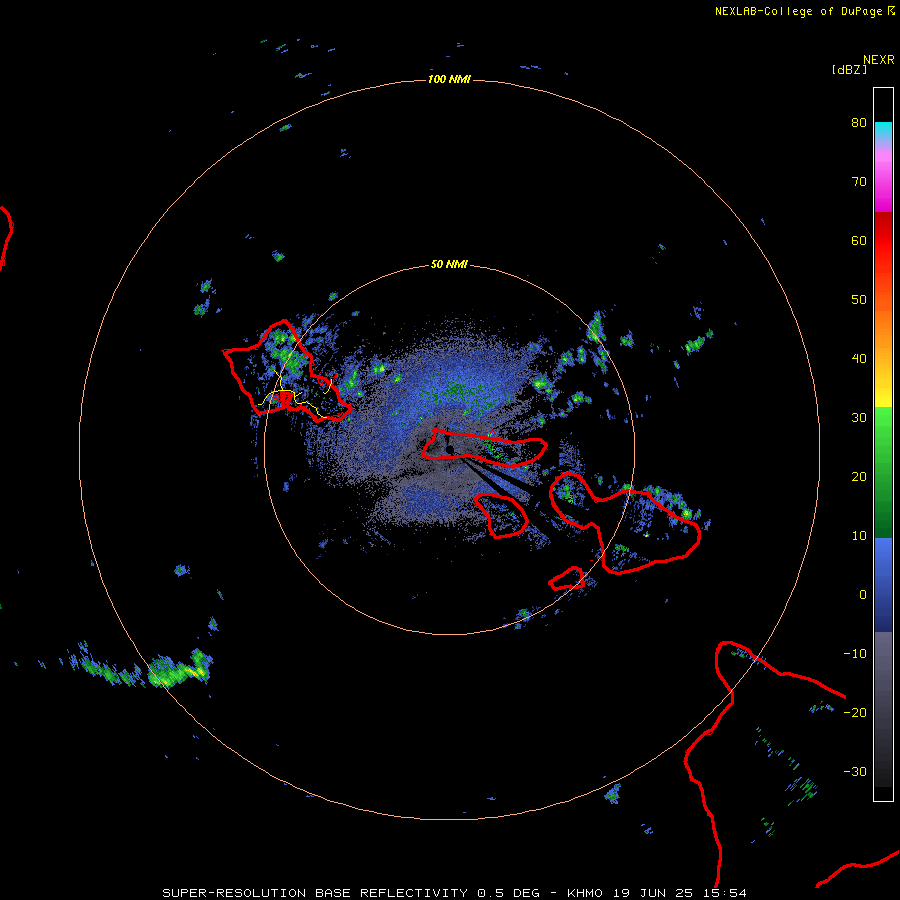Image resolution: width=900 pixels, height=900 pixels.
Task: Click the 70 tick label on dBZ scale
Action: click(x=859, y=181)
